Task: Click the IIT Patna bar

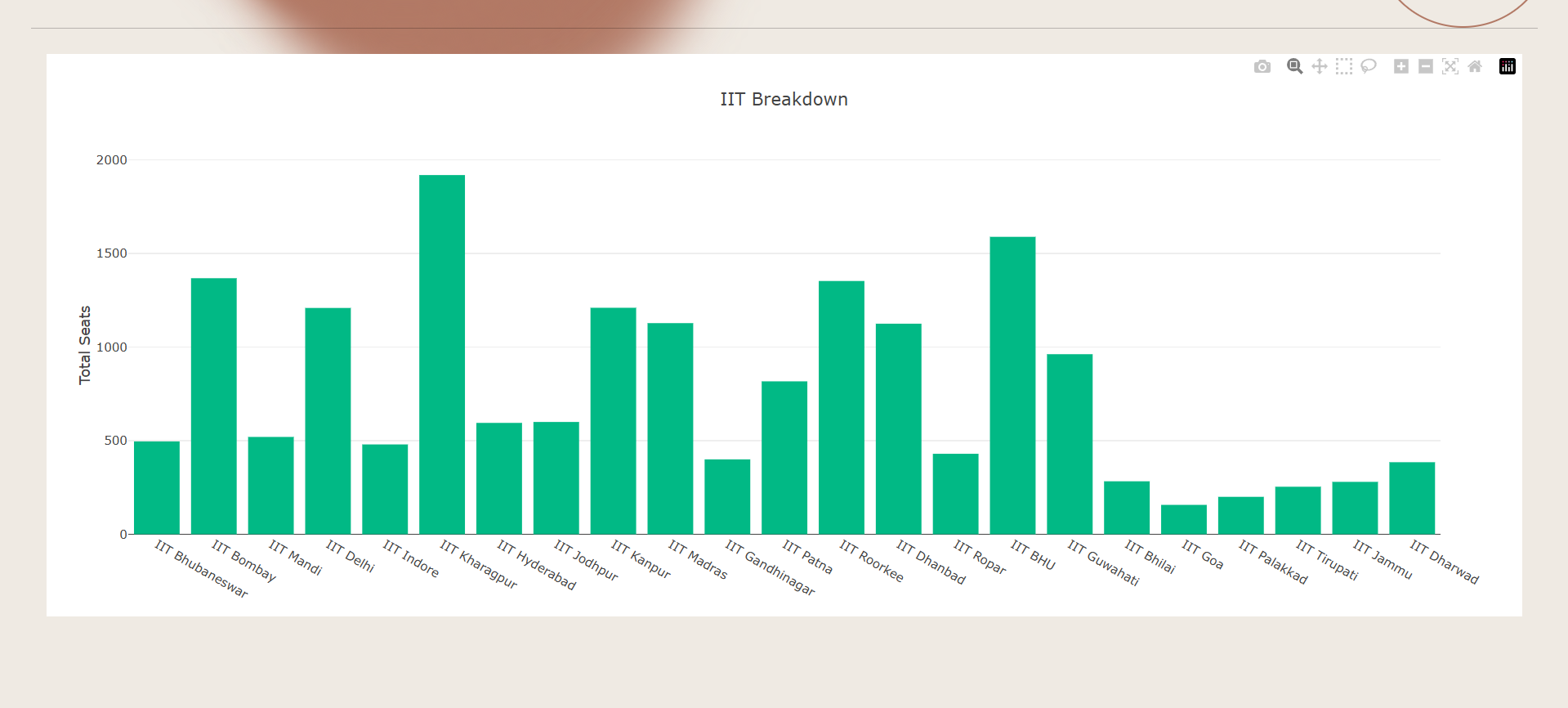Action: pyautogui.click(x=784, y=458)
